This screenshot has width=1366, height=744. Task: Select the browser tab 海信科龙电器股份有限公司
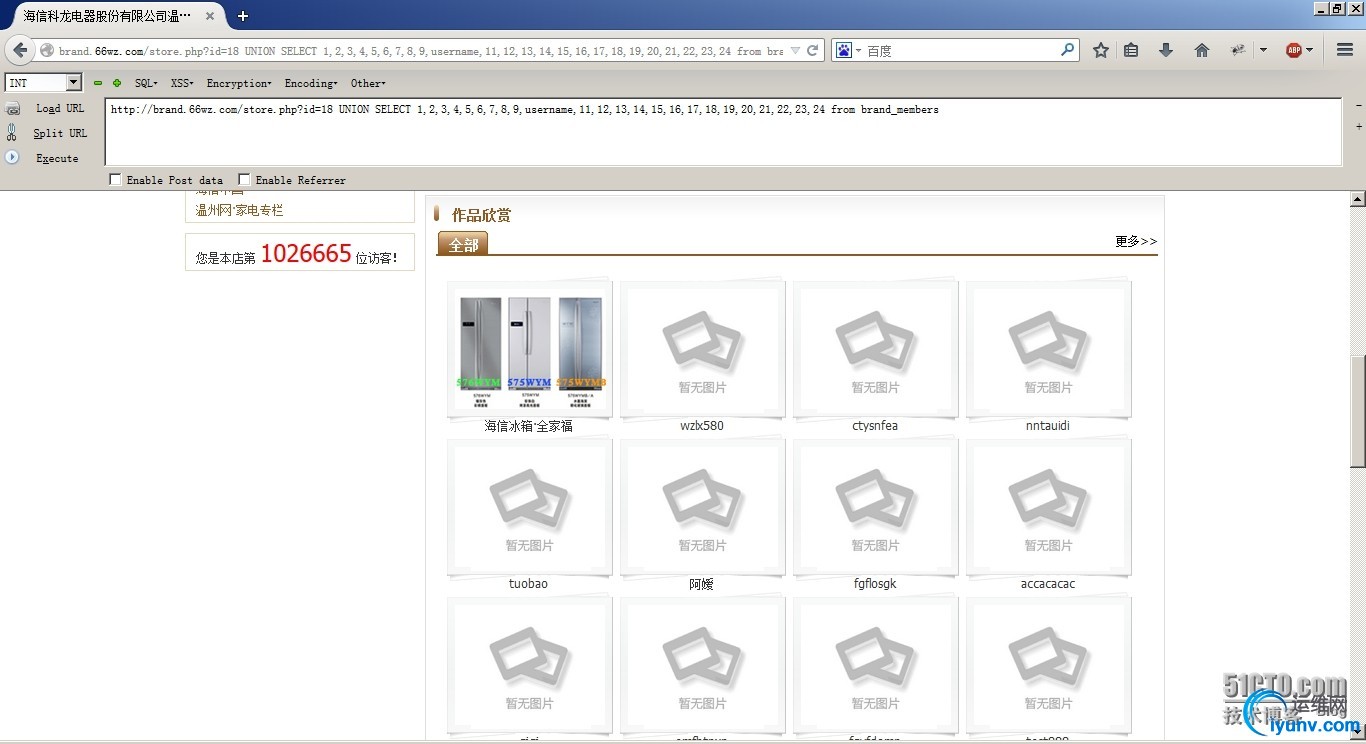tap(120, 16)
